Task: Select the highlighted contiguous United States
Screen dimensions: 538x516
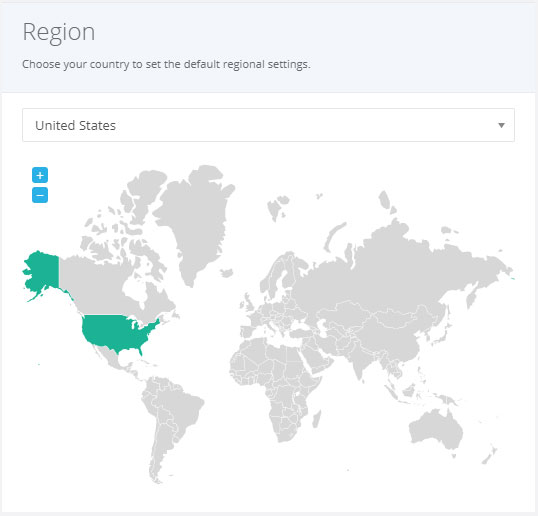Action: coord(118,333)
